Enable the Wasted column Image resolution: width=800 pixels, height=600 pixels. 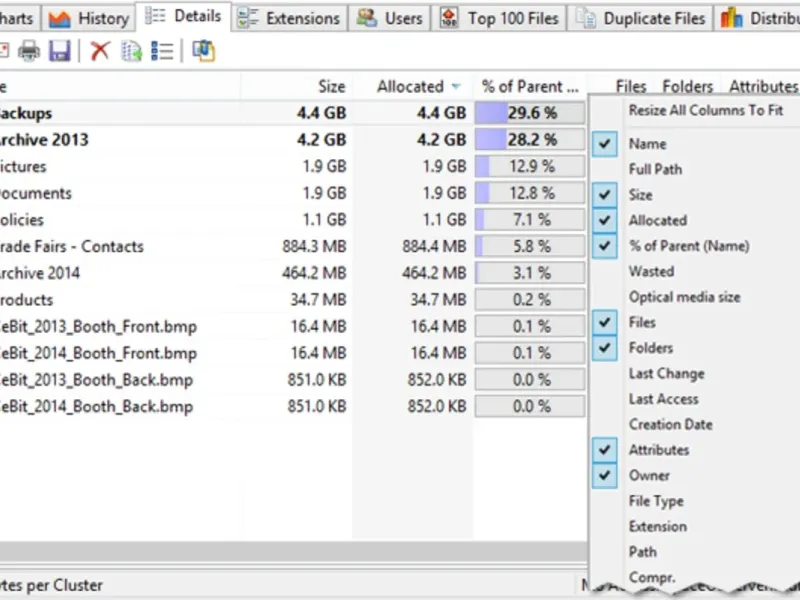pos(652,271)
